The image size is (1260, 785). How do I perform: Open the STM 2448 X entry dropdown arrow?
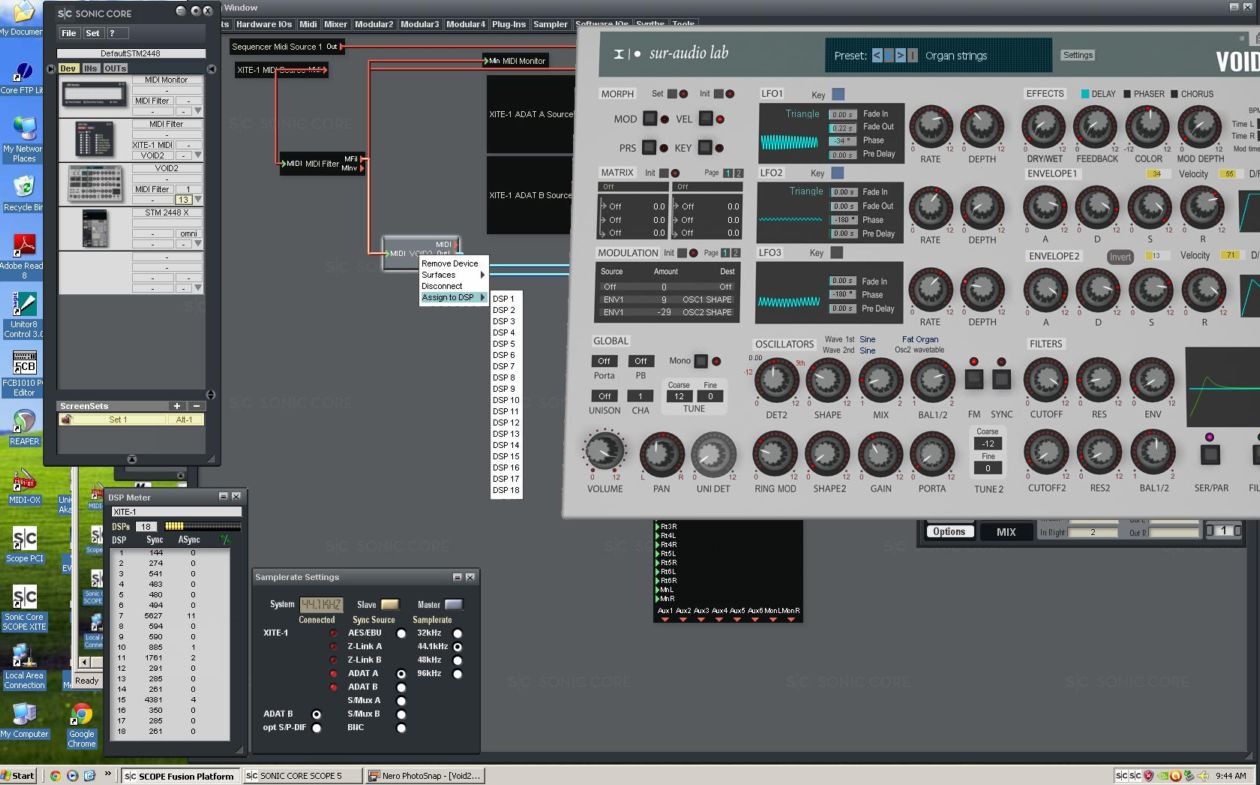(x=198, y=243)
